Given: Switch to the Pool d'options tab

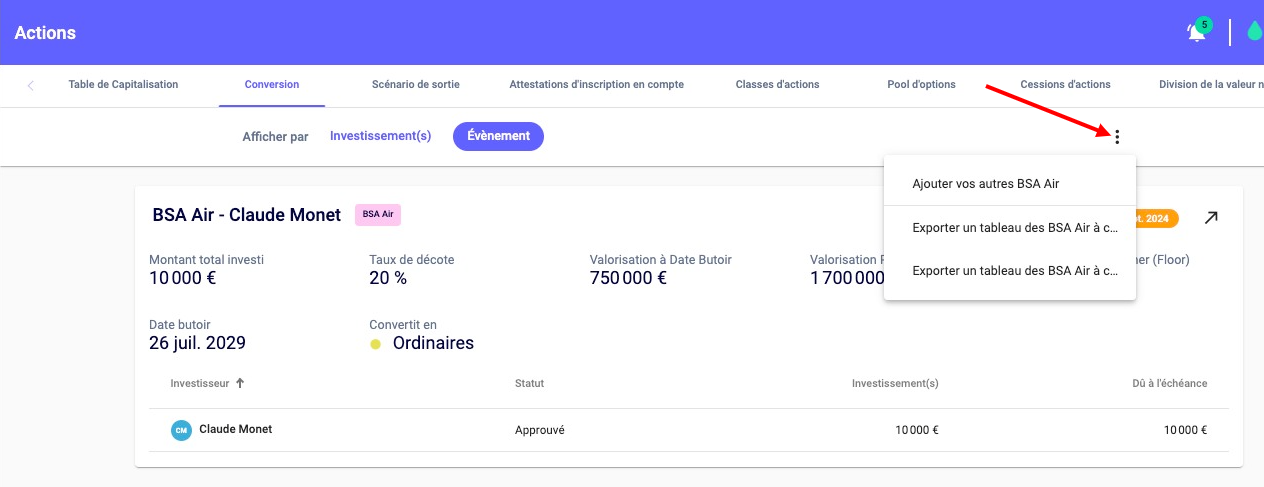Looking at the screenshot, I should point(921,85).
